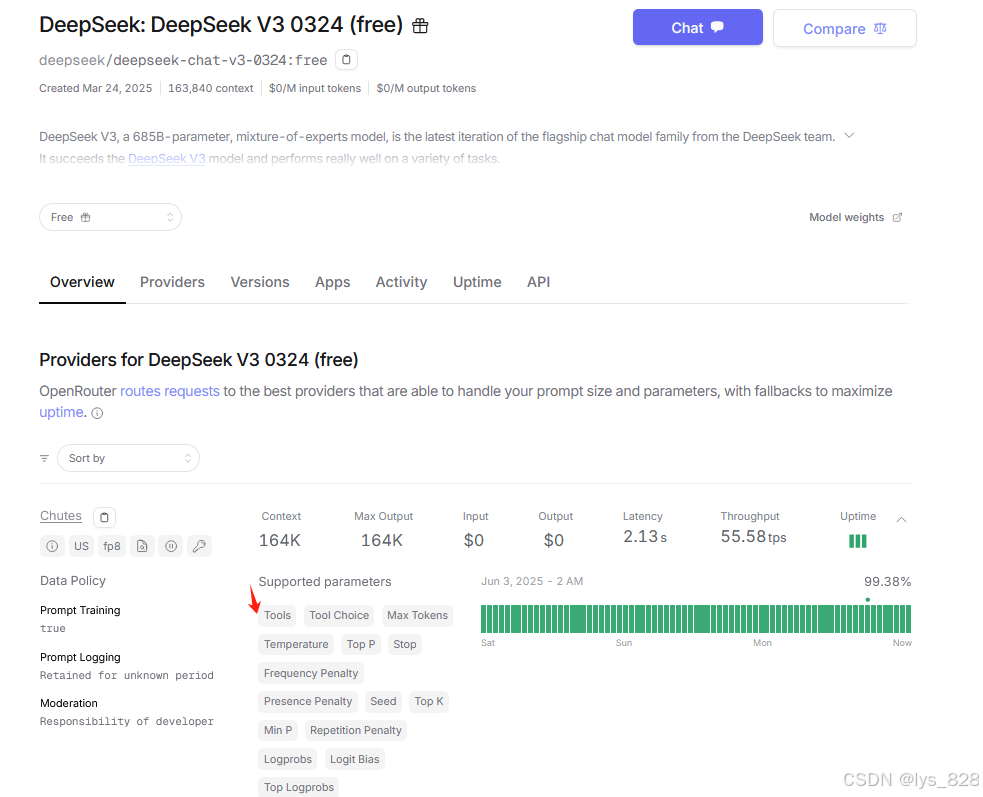Click the external link icon next to Model weights
Screen dimensions: 983x797
tap(897, 217)
